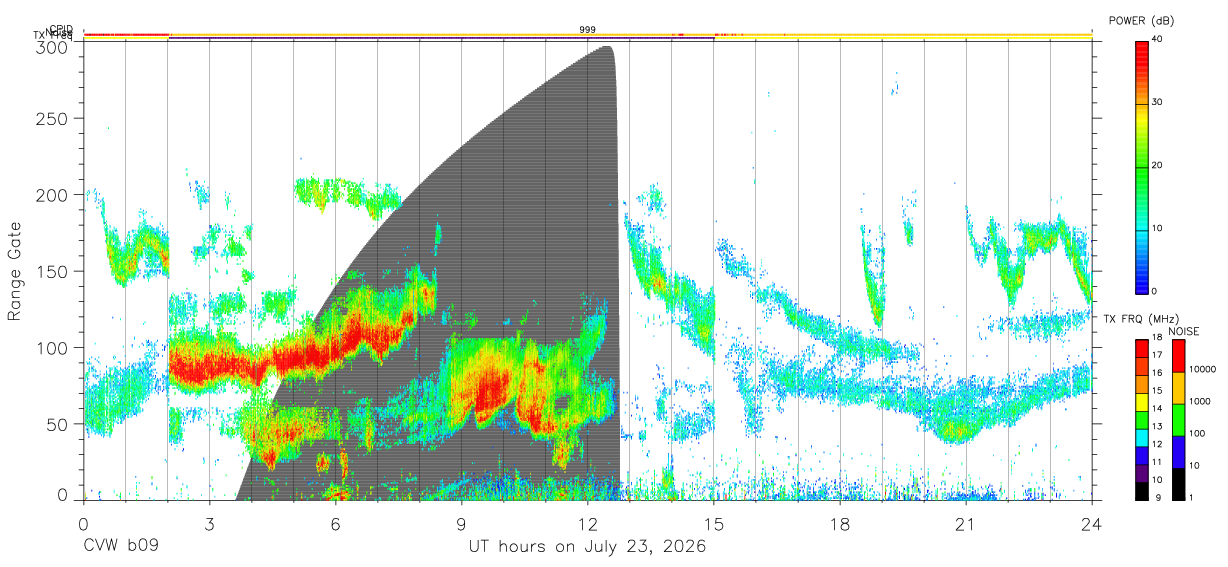Click the 6 hour tick on time axis
1228x567 pixels.
(336, 524)
